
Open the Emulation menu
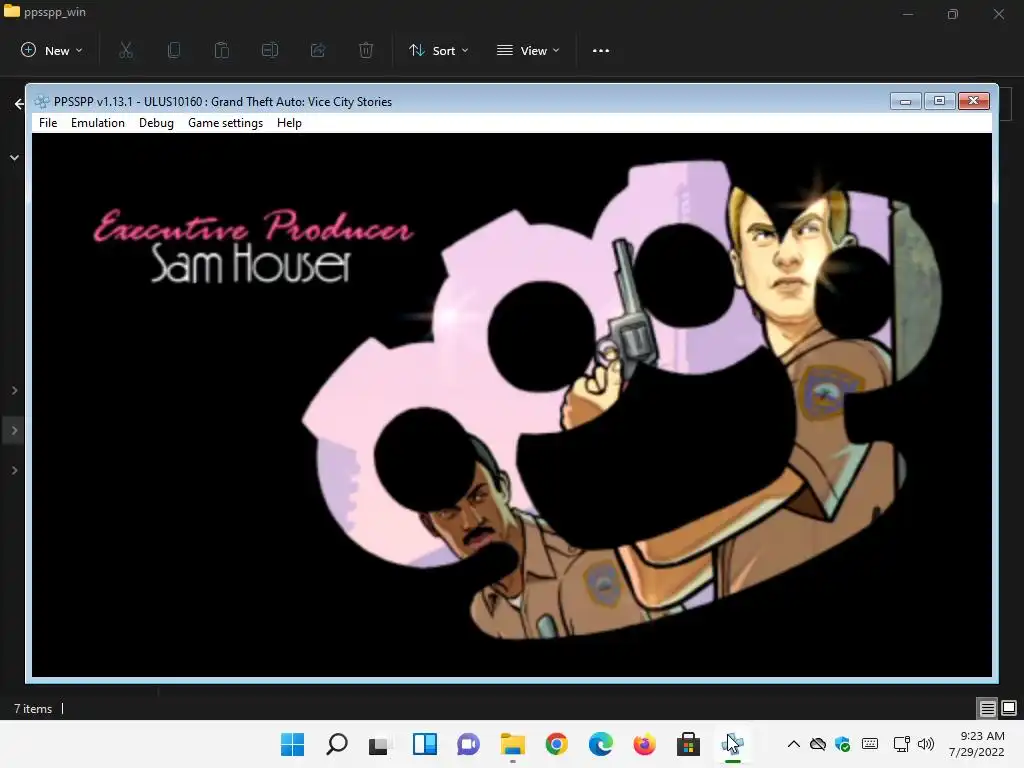coord(97,123)
